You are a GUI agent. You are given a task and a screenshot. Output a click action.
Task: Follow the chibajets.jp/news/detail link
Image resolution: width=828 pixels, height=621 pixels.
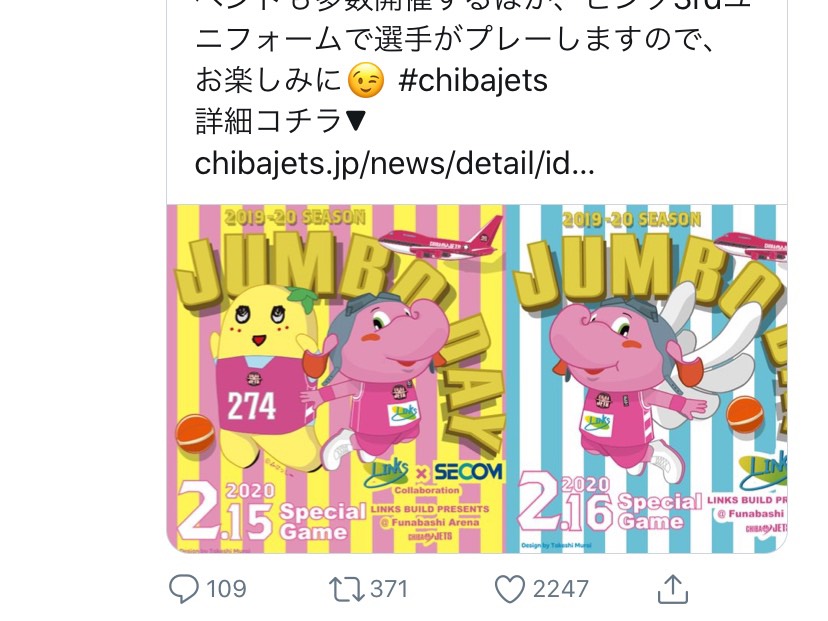pyautogui.click(x=394, y=163)
